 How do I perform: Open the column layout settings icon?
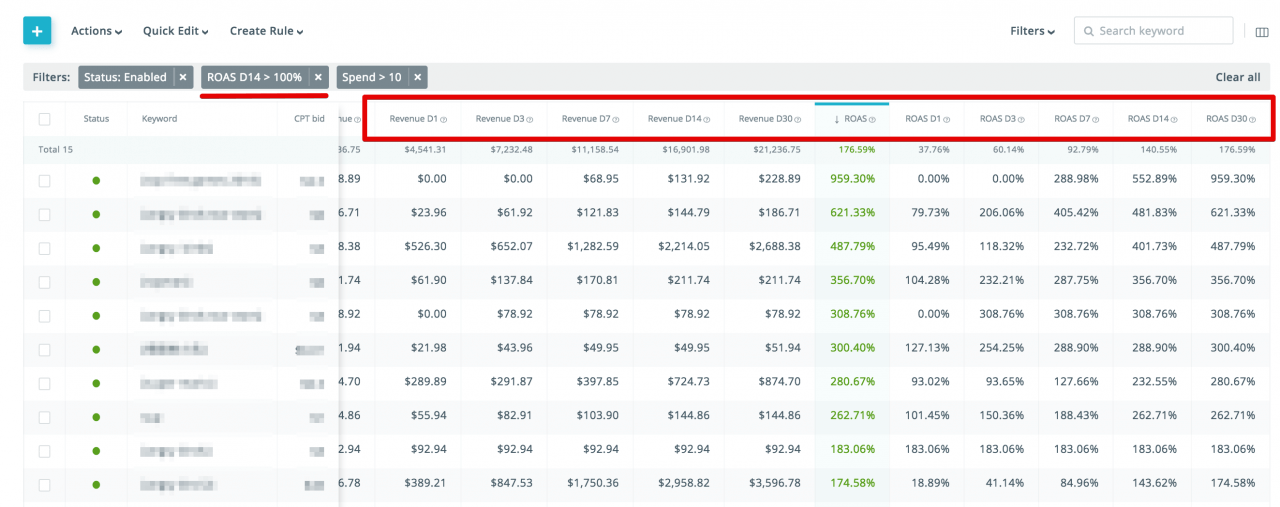[x=1262, y=32]
